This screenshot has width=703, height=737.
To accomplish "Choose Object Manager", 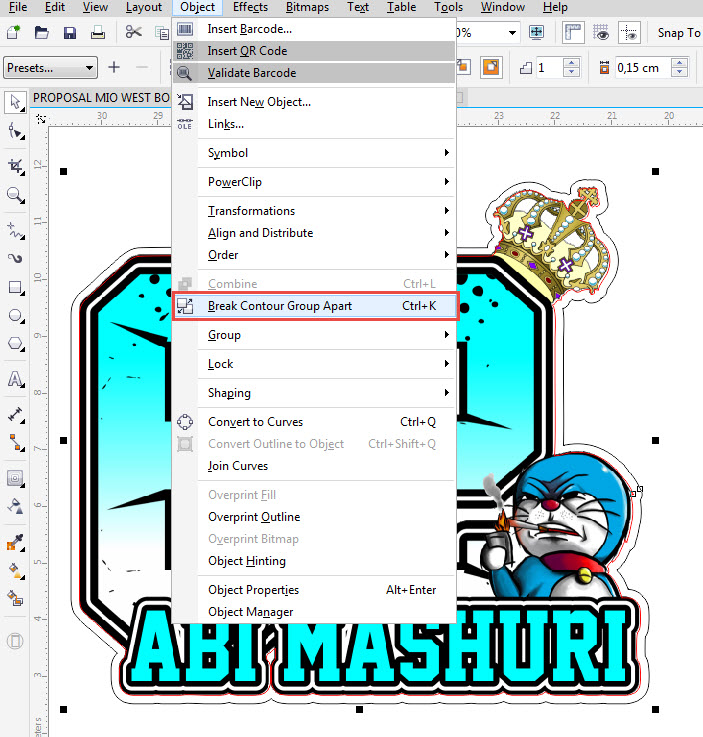I will (x=315, y=612).
